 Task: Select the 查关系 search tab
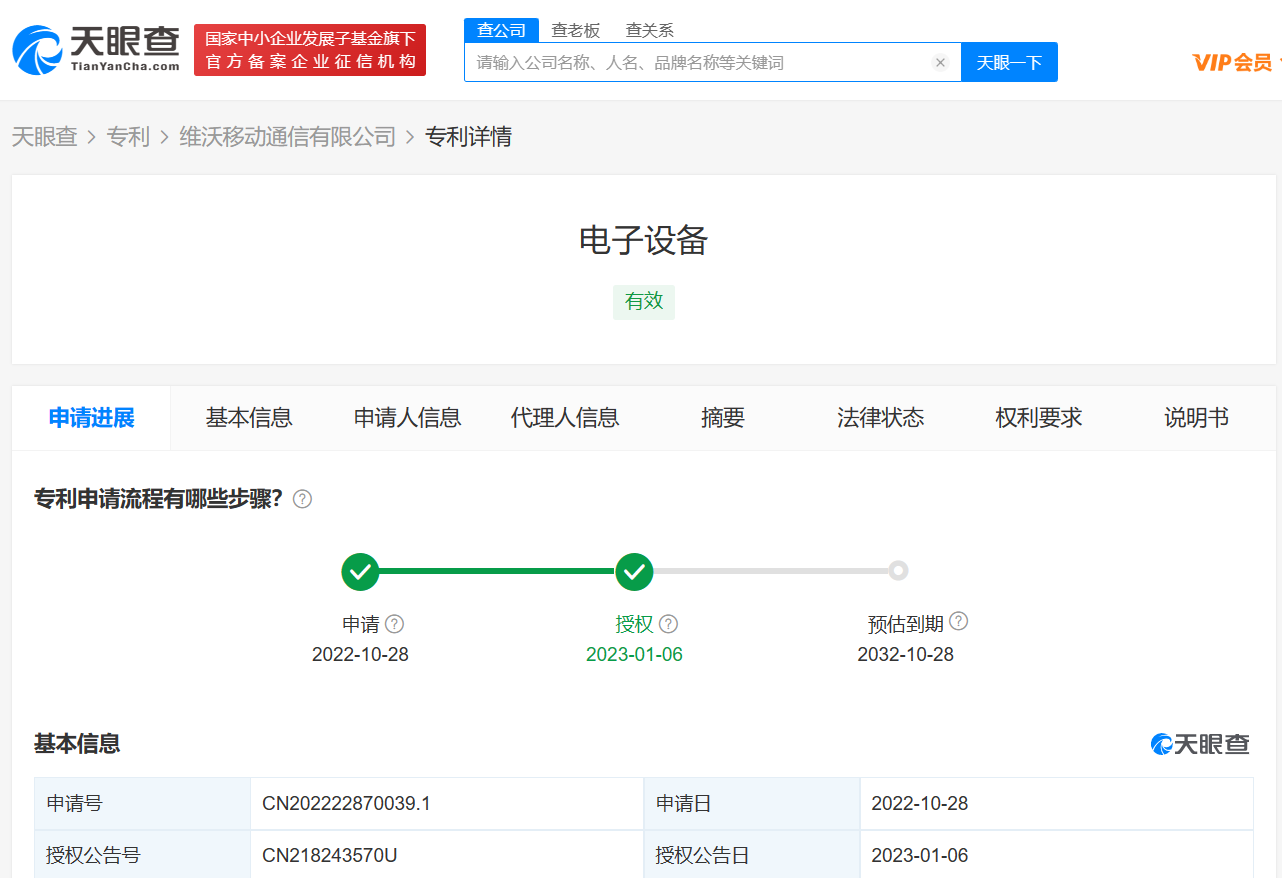[650, 30]
